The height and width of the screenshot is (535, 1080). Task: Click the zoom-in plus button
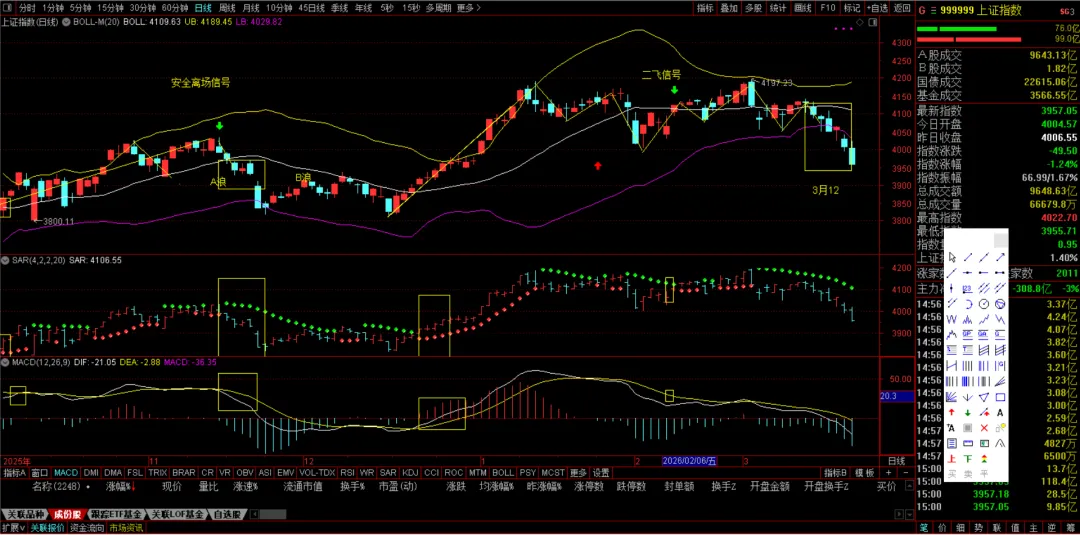[x=889, y=473]
